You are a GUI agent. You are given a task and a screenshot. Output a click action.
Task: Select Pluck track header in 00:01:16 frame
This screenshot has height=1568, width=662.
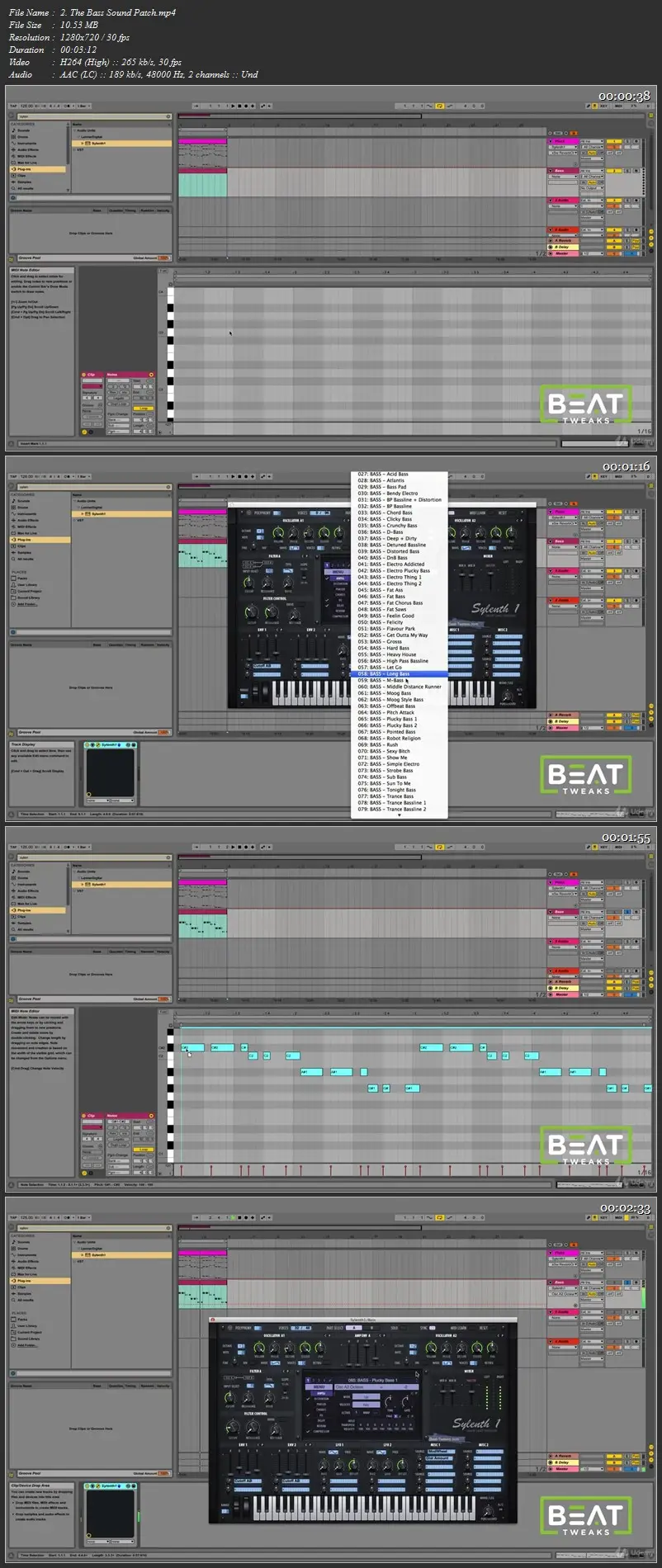point(562,512)
